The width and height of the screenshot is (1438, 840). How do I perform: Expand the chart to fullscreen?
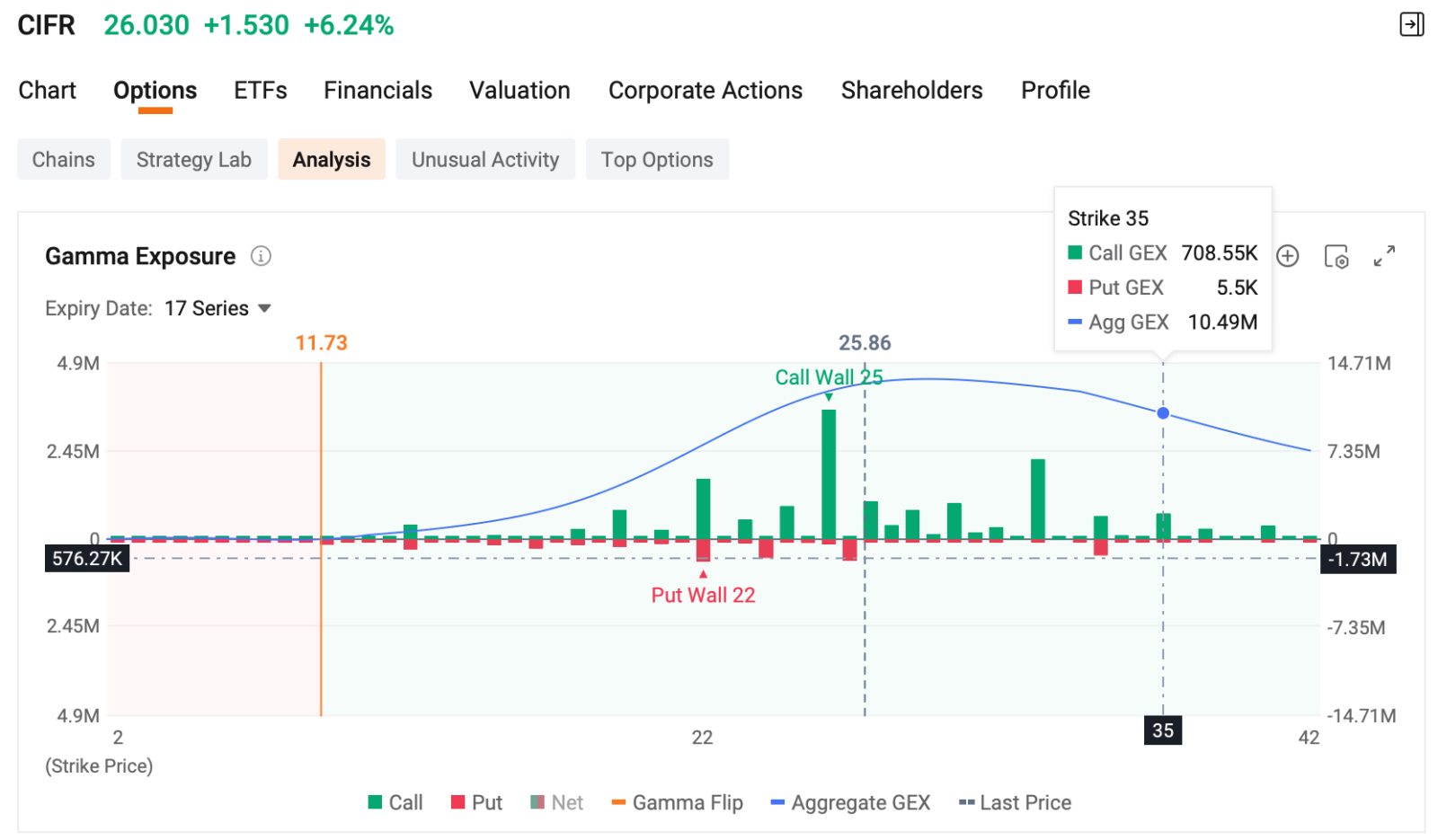pyautogui.click(x=1384, y=256)
